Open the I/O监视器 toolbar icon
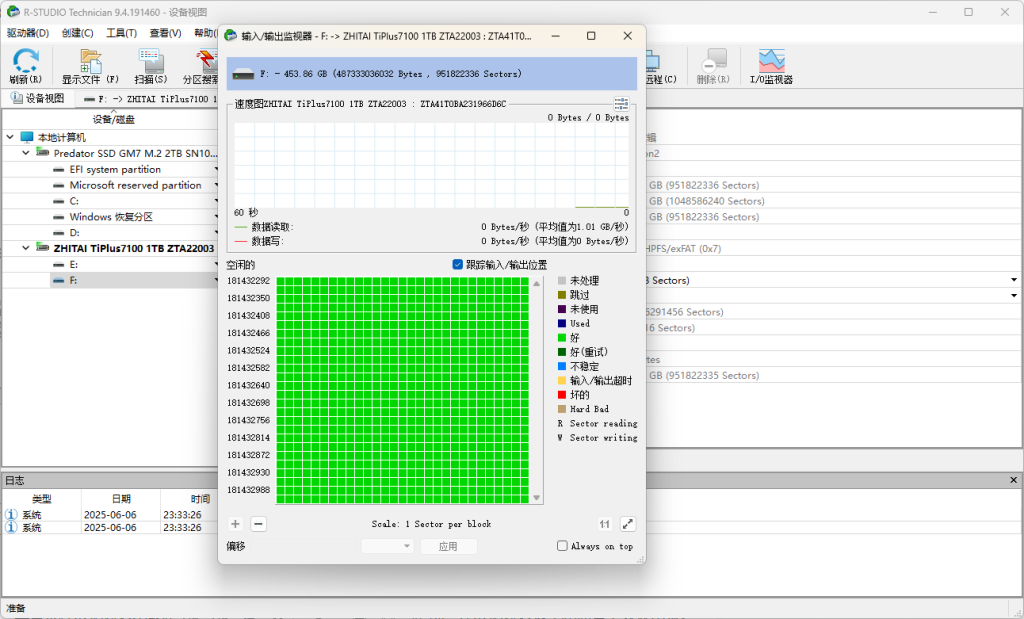This screenshot has height=619, width=1024. pyautogui.click(x=771, y=62)
